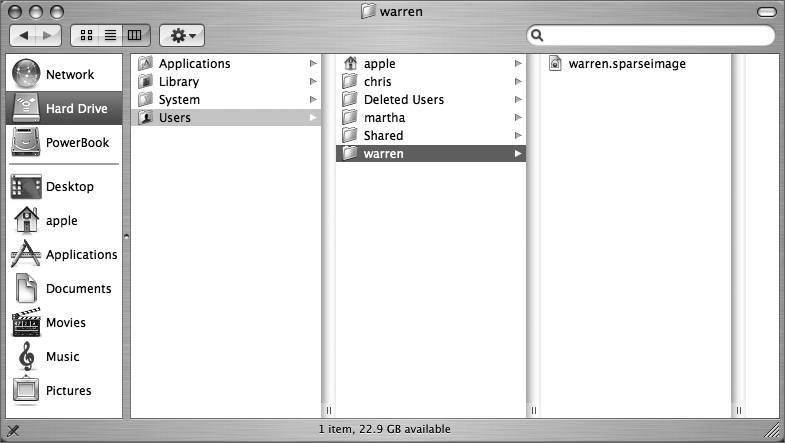Expand the warren folder arrow
The image size is (785, 443).
[518, 154]
